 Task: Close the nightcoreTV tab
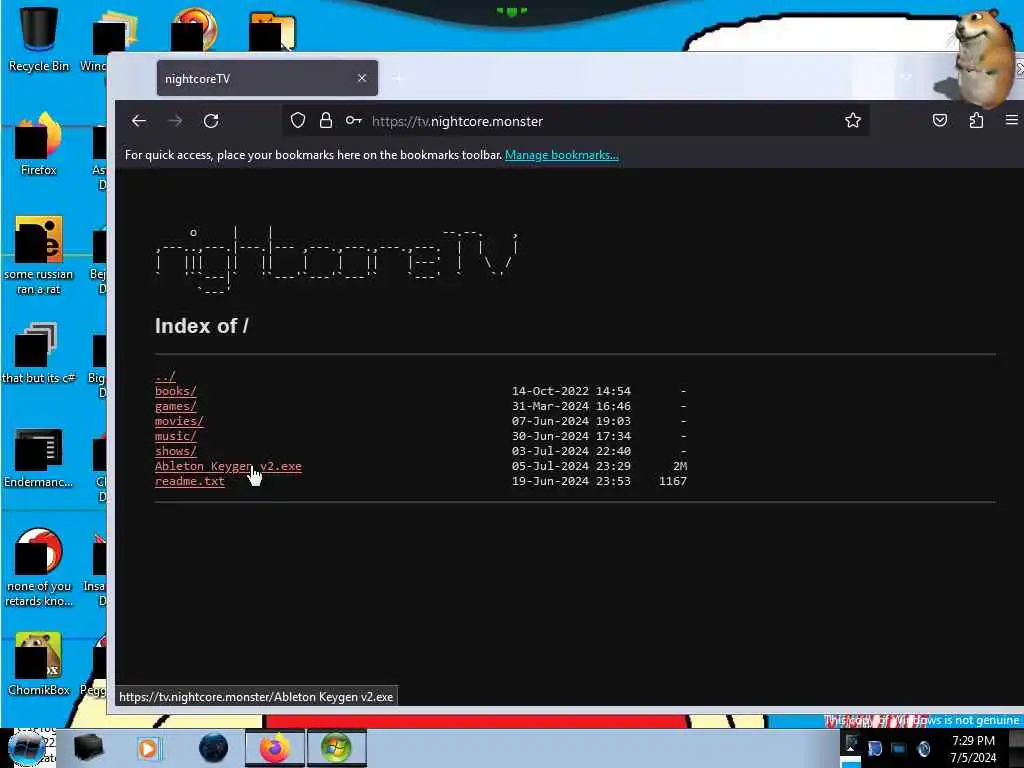(362, 78)
